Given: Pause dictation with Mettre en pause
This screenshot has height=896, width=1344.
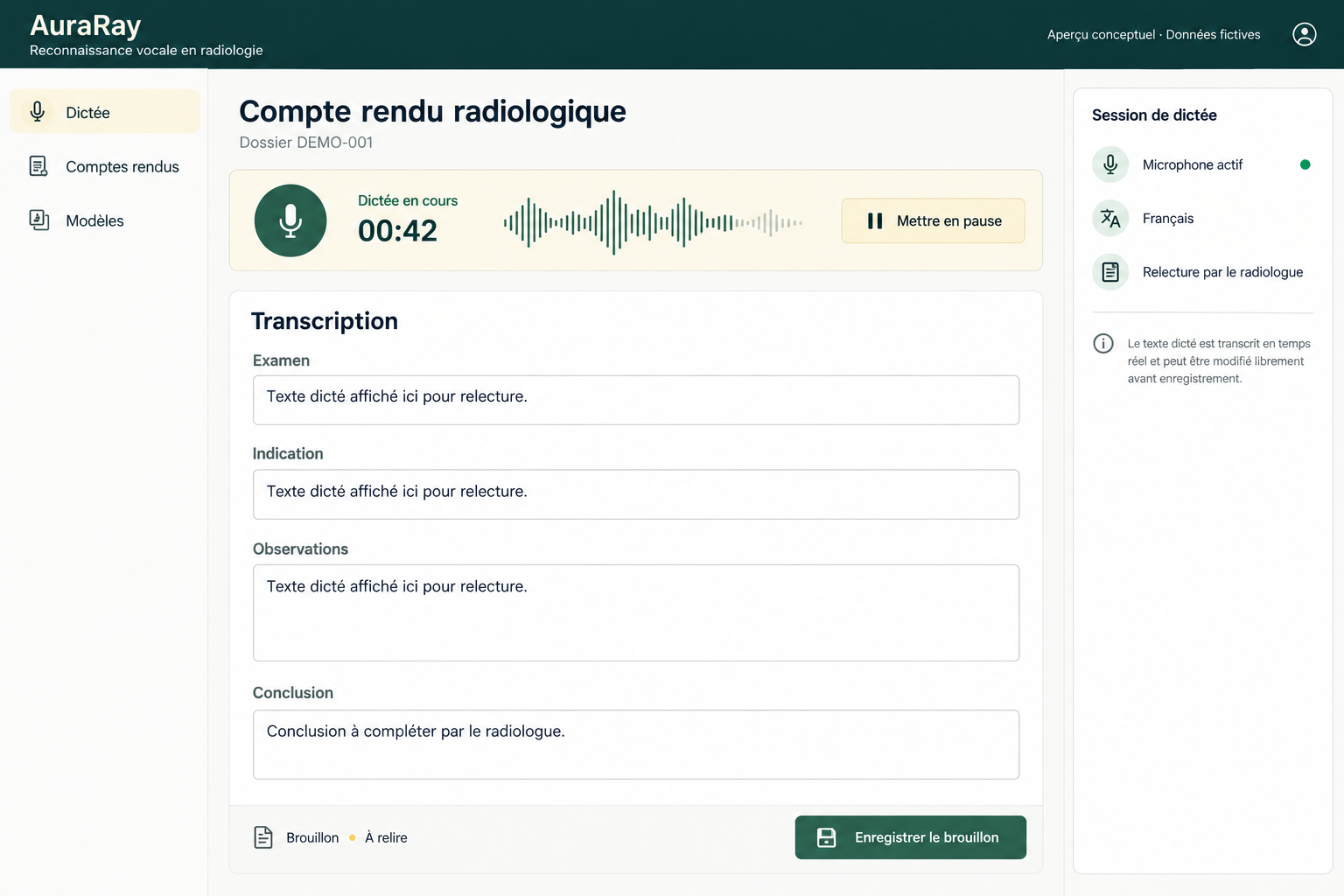Looking at the screenshot, I should 933,220.
